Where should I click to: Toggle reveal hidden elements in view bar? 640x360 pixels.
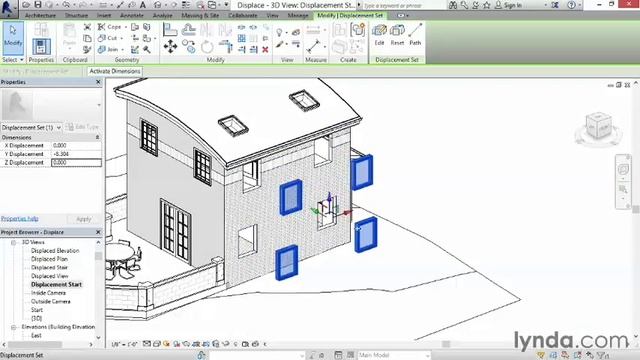pyautogui.click(x=236, y=344)
